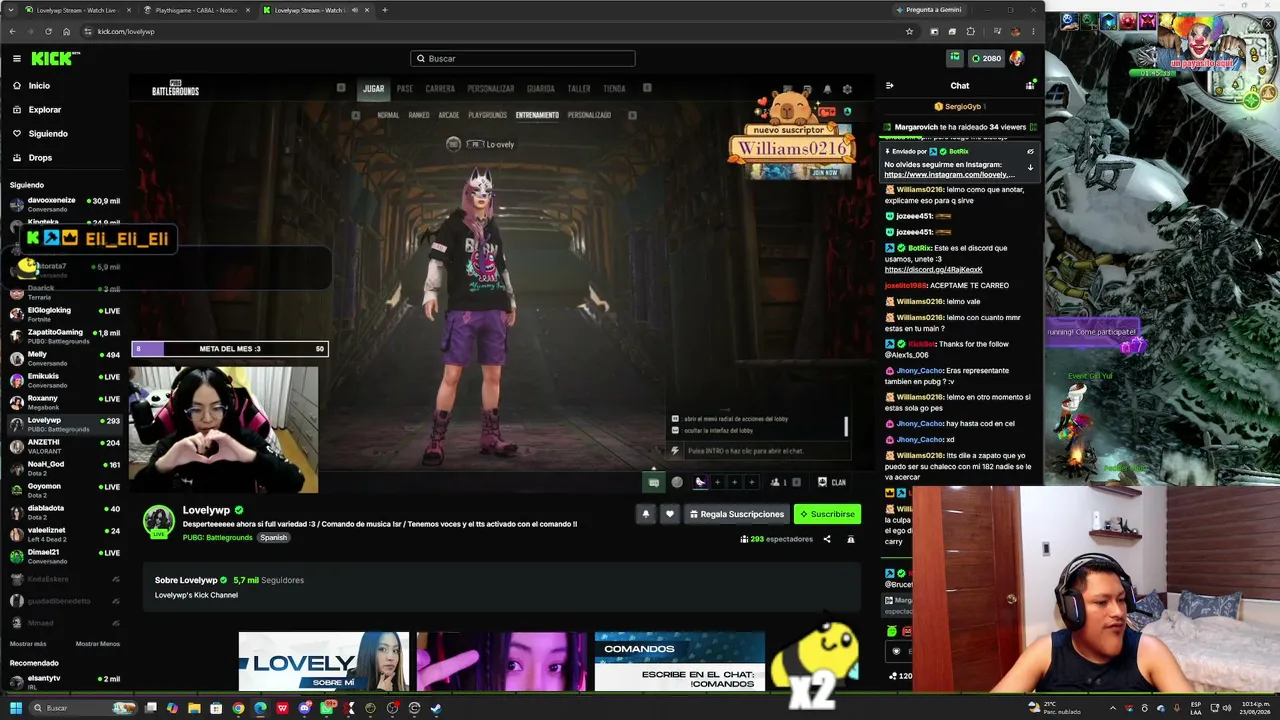
Task: Hide the pinned message eye icon
Action: pos(1030,152)
